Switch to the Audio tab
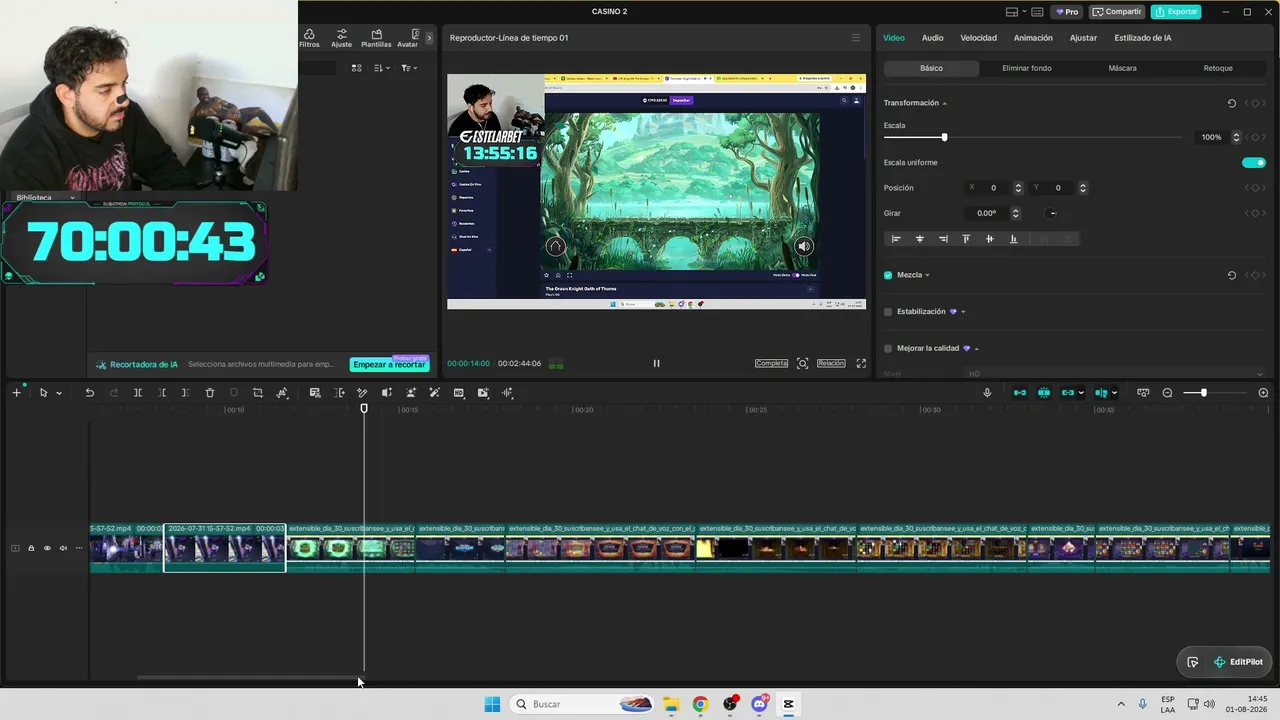This screenshot has height=720, width=1280. (932, 38)
